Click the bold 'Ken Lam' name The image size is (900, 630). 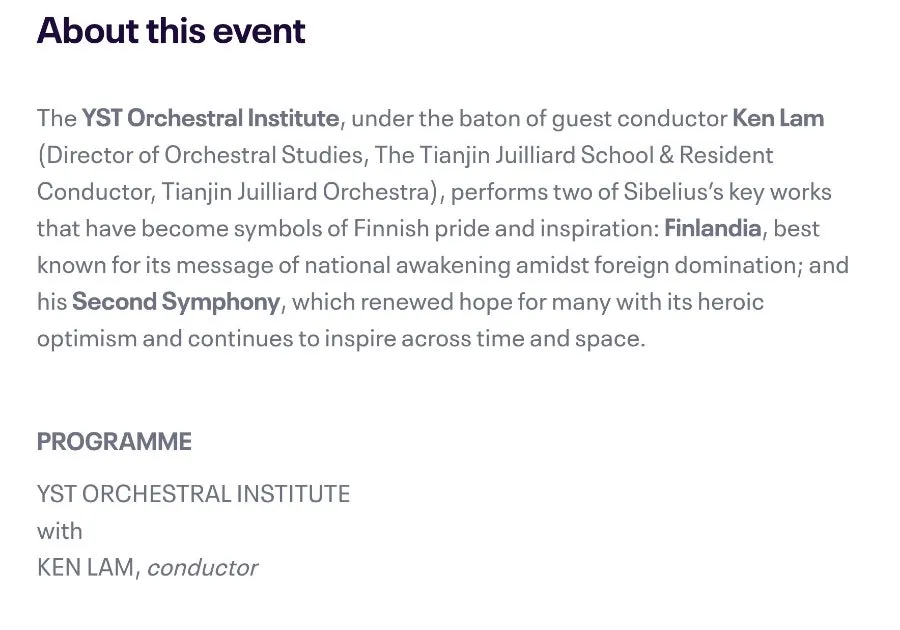point(778,118)
